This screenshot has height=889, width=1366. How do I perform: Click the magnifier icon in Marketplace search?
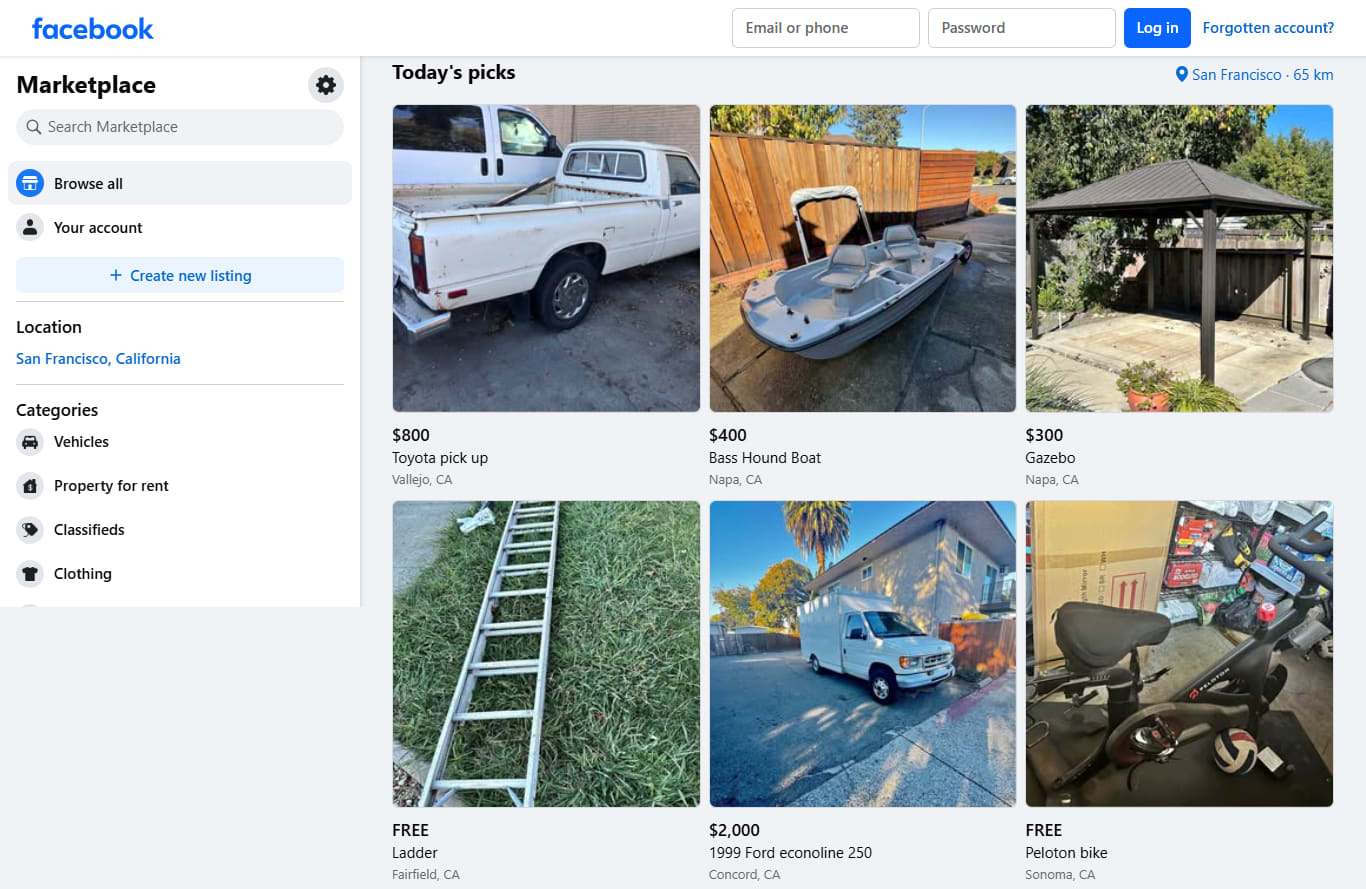coord(33,127)
